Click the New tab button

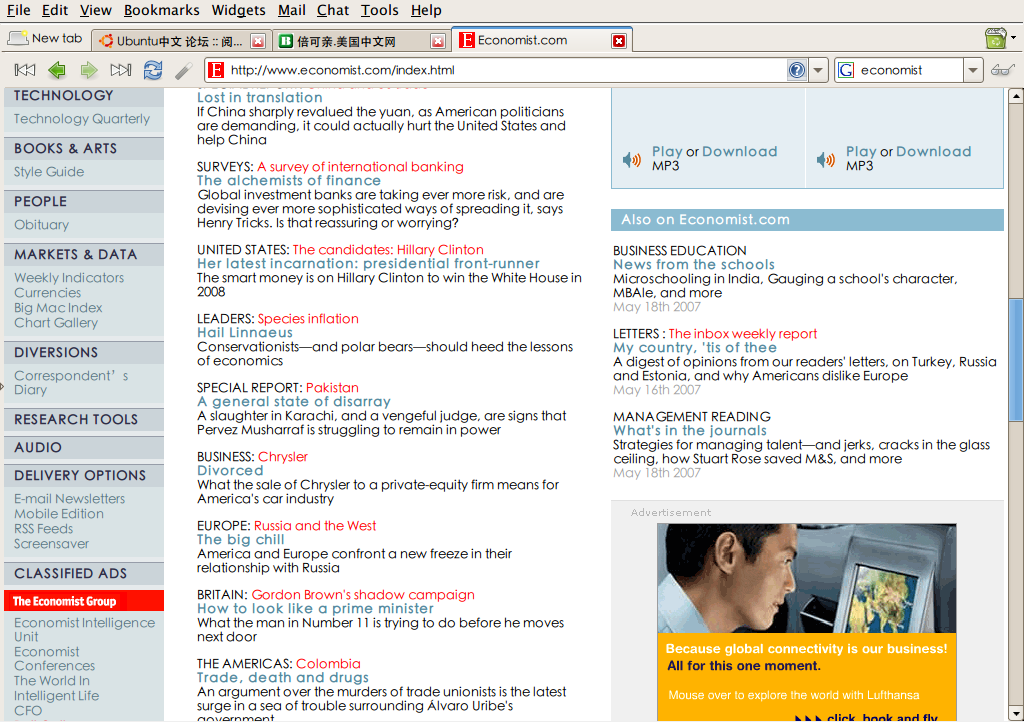(45, 39)
